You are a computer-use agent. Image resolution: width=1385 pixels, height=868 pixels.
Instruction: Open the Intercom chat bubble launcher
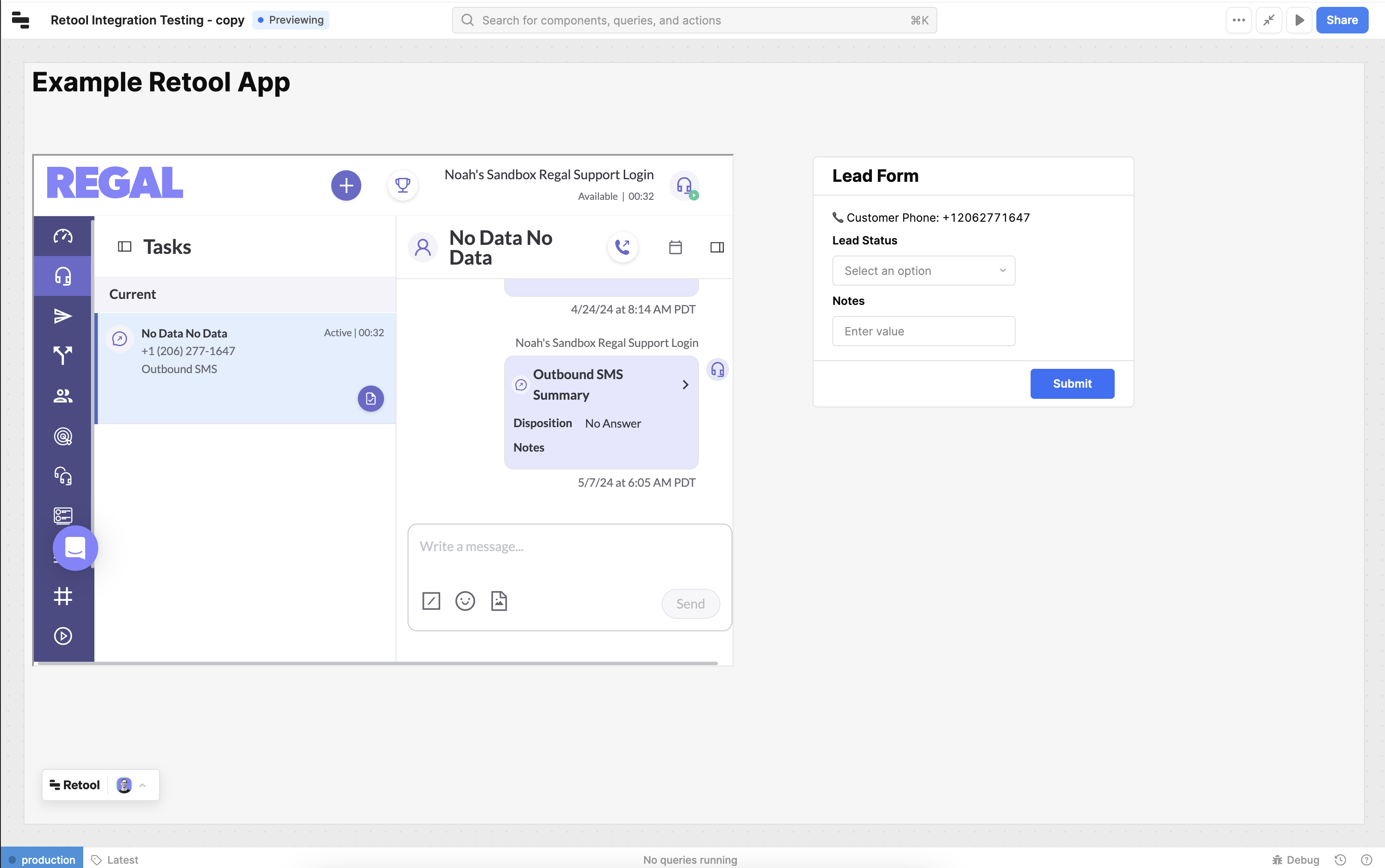[75, 548]
